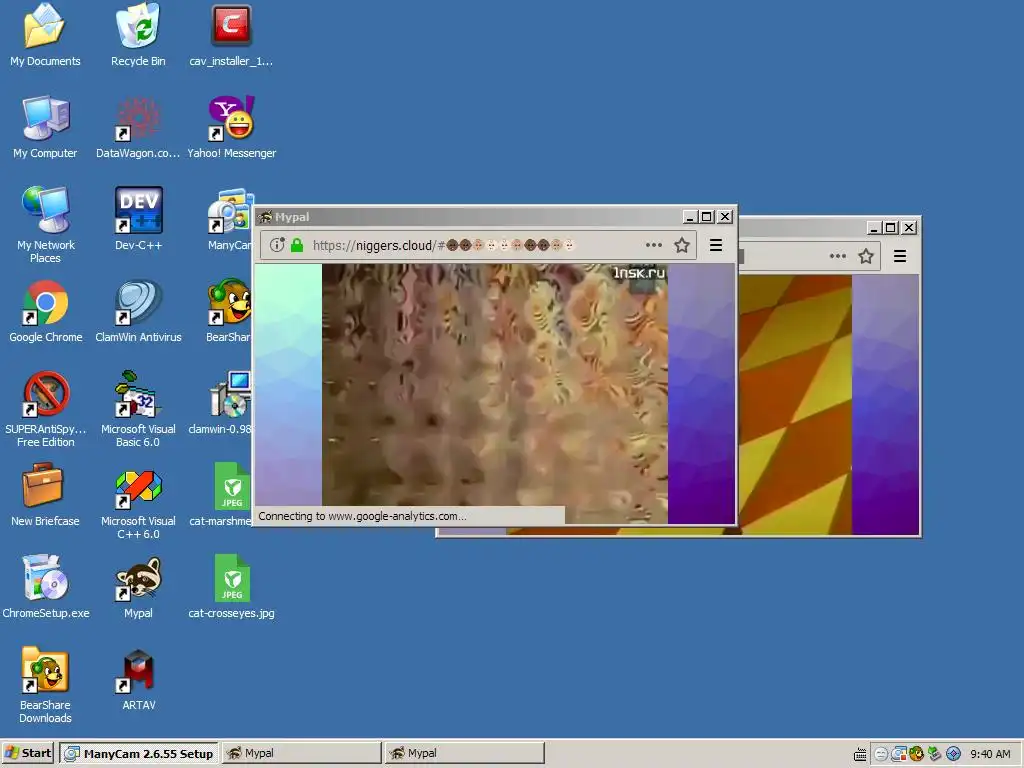The image size is (1024, 768).
Task: Select Microsoft Visual C++ 6.0 shortcut
Action: tap(138, 502)
